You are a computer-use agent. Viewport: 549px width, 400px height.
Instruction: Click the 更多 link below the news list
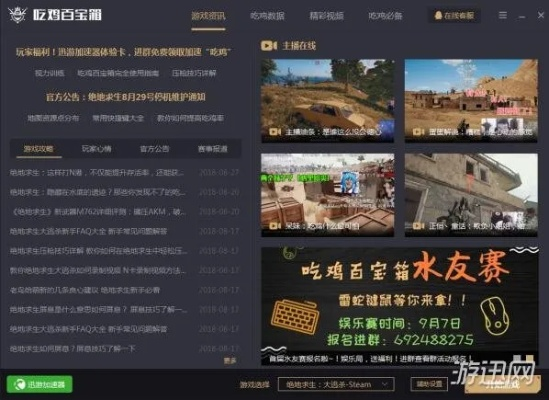point(230,360)
